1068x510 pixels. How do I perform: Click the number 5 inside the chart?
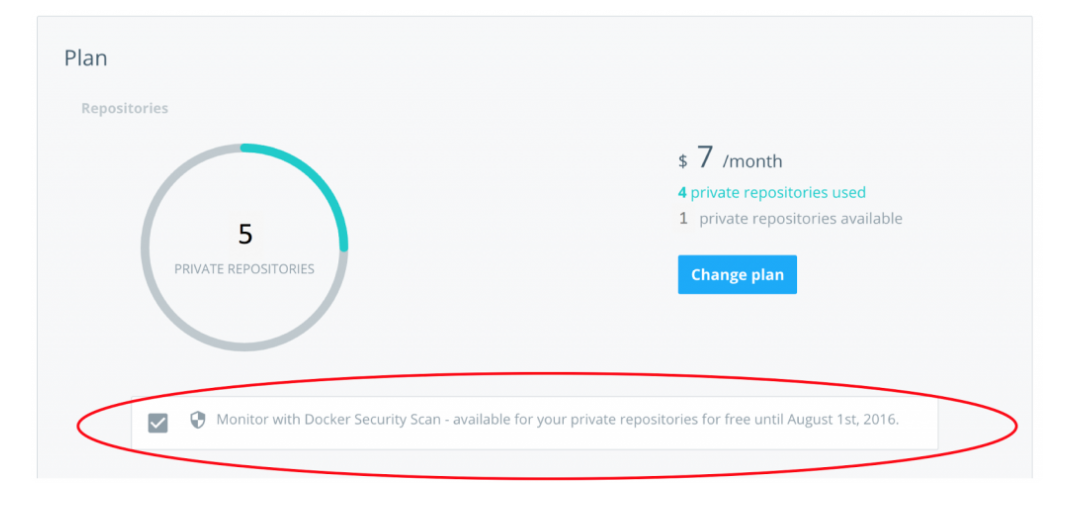[245, 234]
